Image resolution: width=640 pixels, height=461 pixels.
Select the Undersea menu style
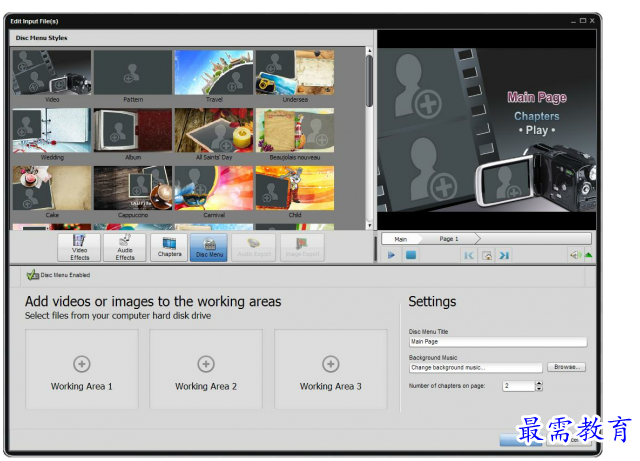pos(295,72)
